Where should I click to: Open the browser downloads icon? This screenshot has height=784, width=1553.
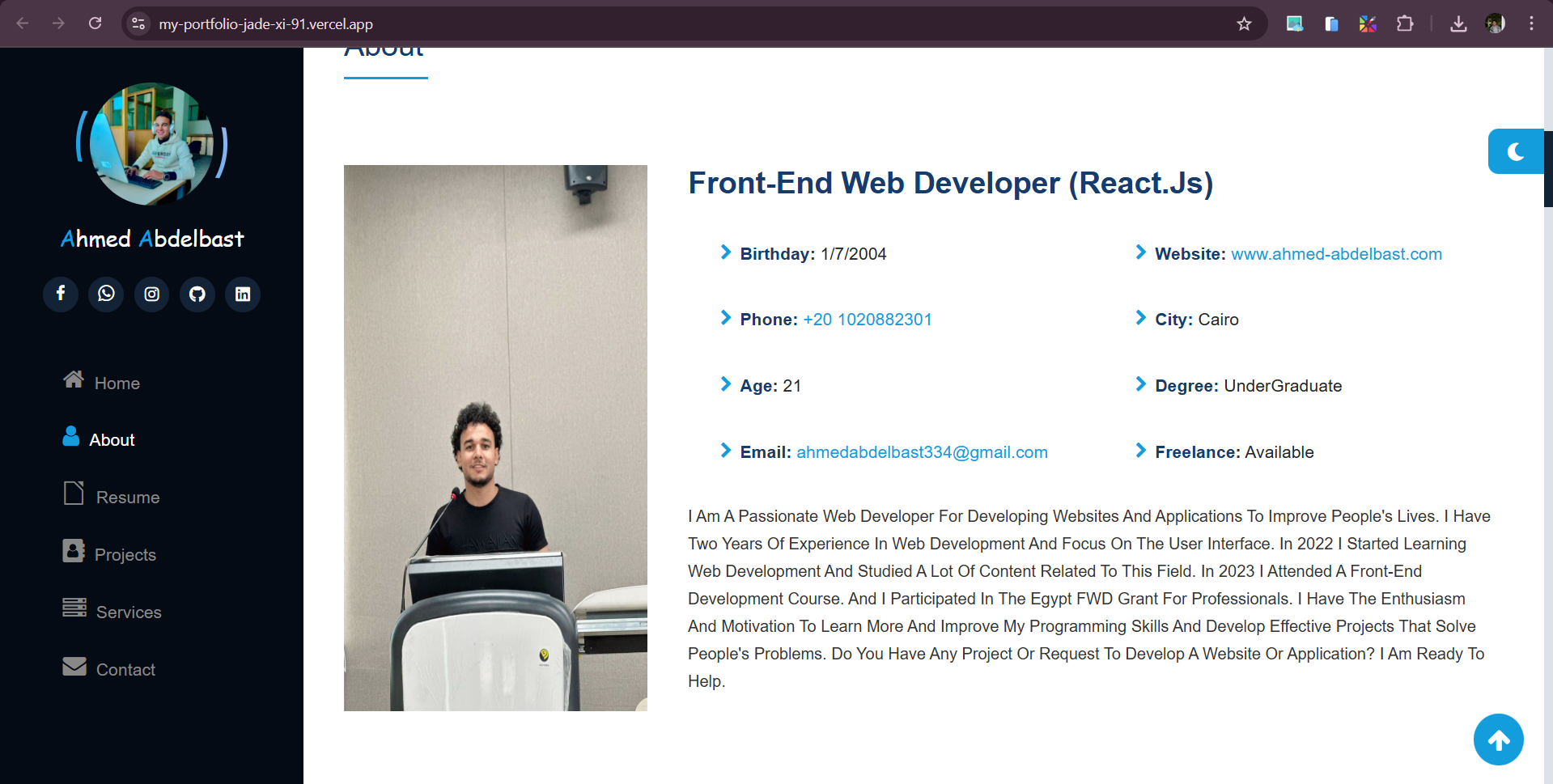[1458, 23]
